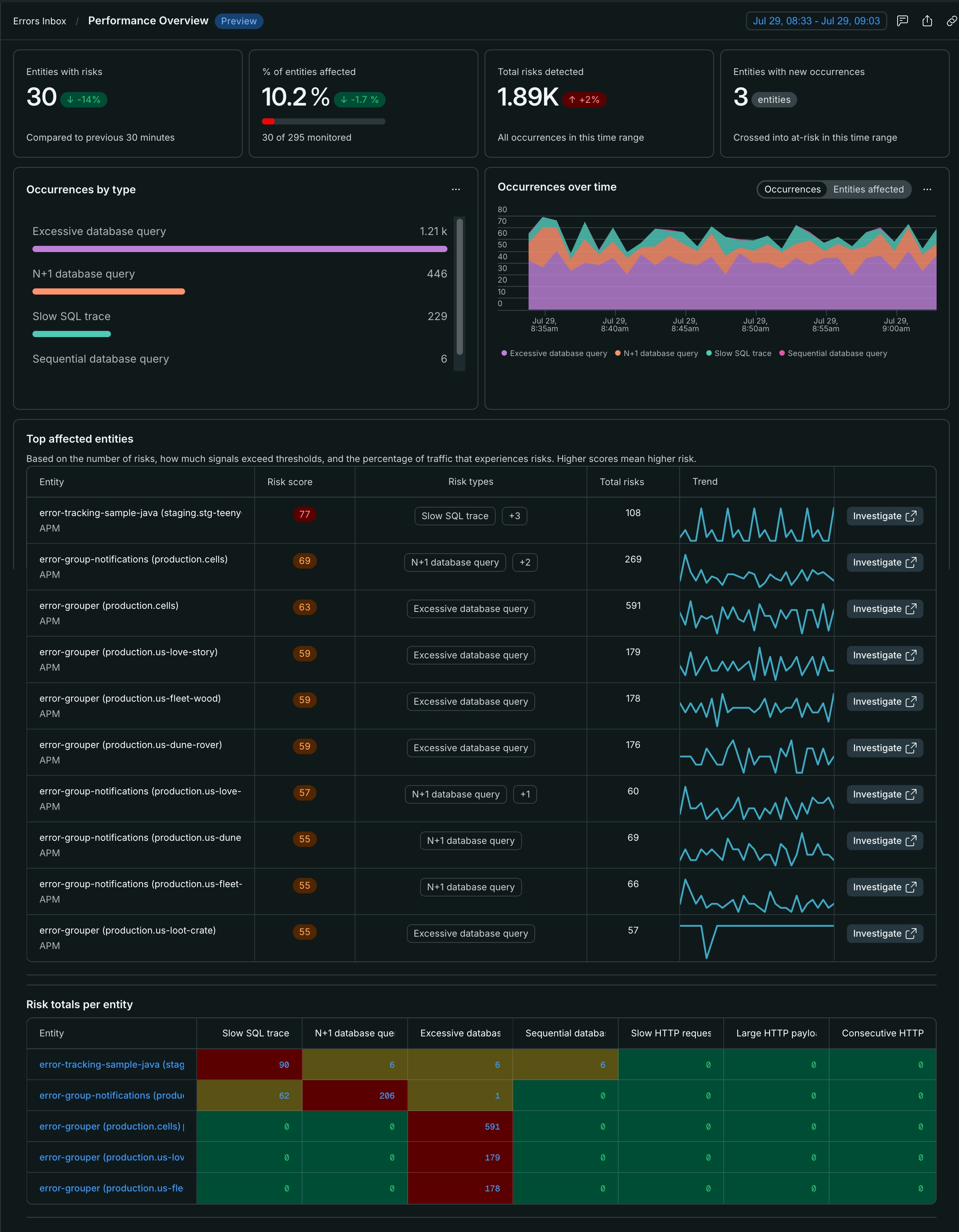Screen dimensions: 959x1232
Task: Click the share/export icon in the header
Action: click(927, 21)
